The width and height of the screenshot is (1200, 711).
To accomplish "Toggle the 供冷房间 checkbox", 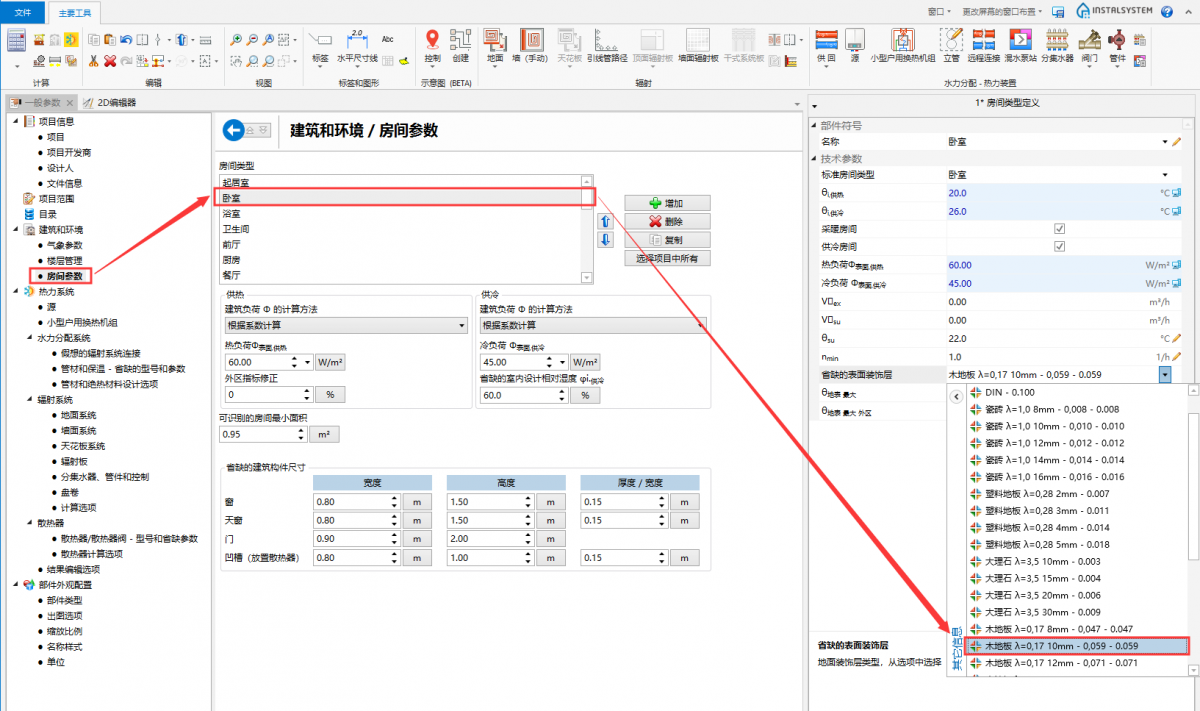I will [1059, 247].
